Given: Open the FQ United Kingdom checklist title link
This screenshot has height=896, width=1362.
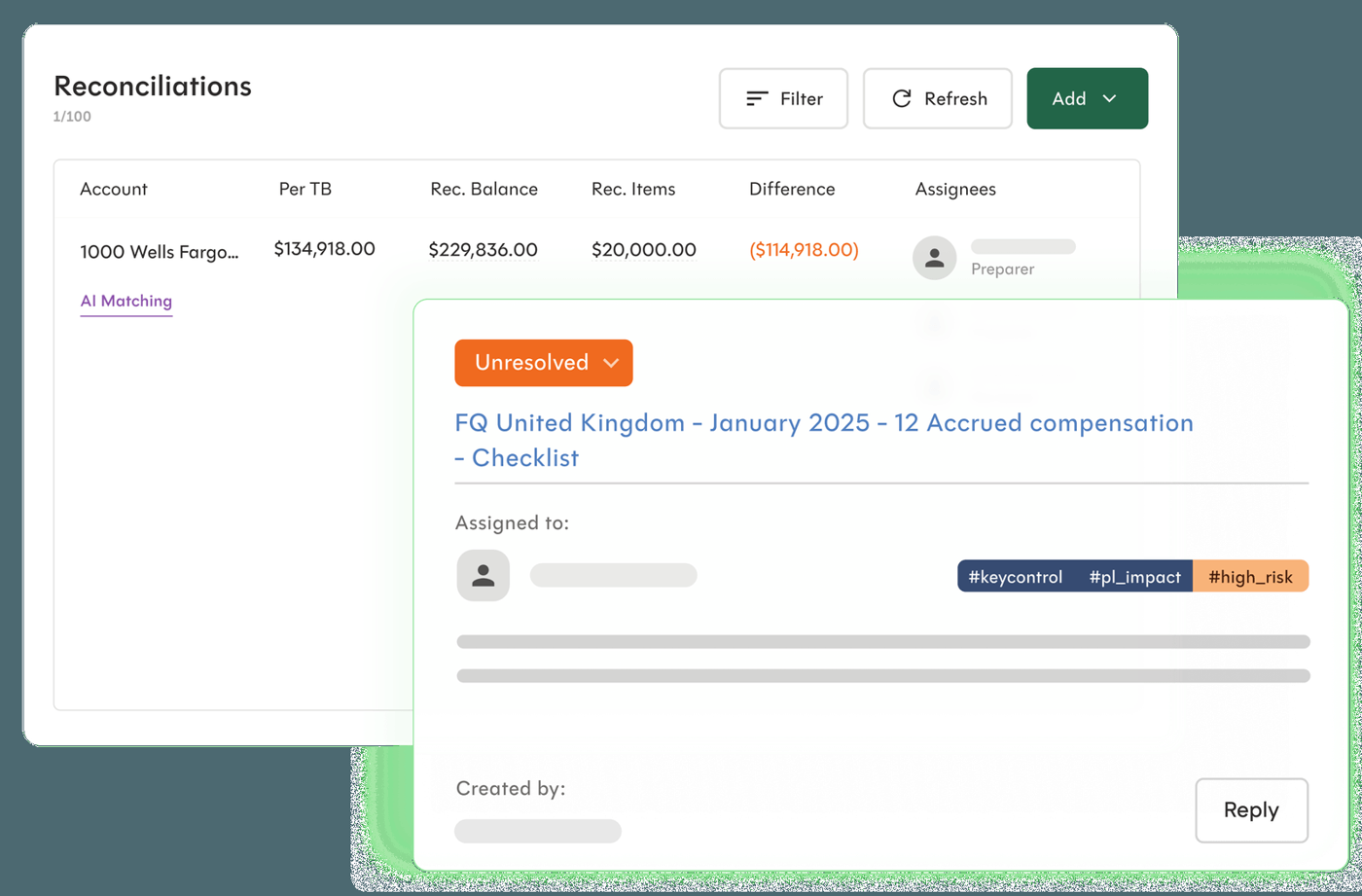Looking at the screenshot, I should pyautogui.click(x=824, y=440).
